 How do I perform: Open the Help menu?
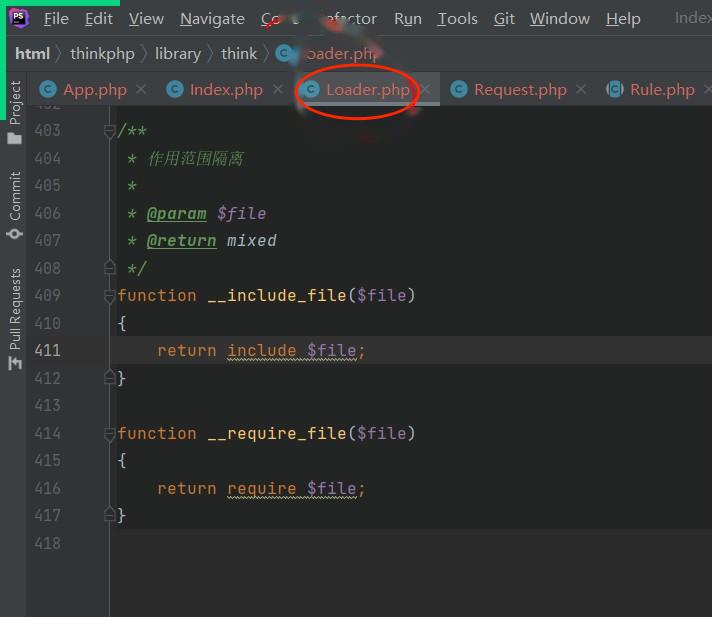[x=623, y=19]
